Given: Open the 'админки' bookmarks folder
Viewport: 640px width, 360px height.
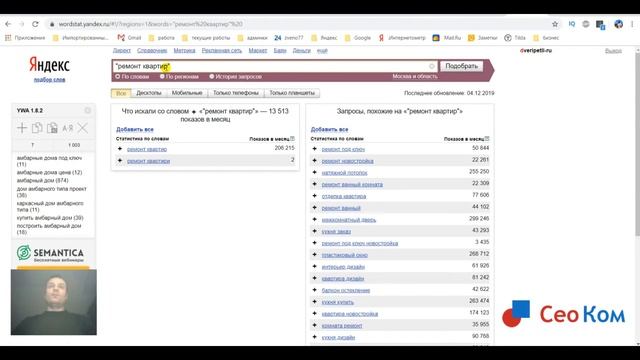Looking at the screenshot, I should point(252,38).
